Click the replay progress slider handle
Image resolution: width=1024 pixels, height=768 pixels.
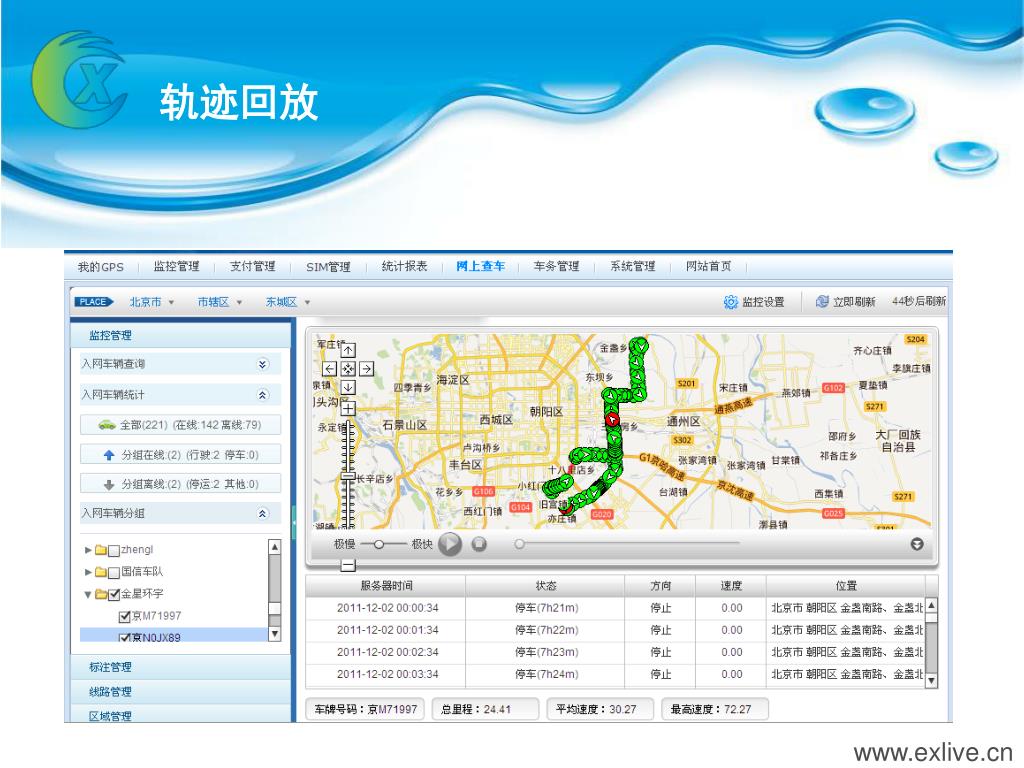[519, 544]
